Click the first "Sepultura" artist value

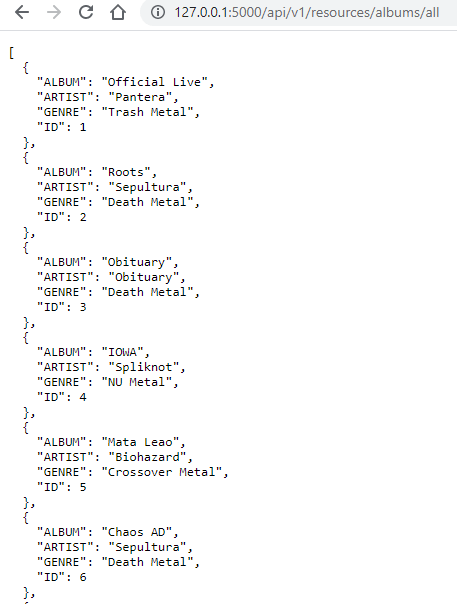pyautogui.click(x=147, y=187)
